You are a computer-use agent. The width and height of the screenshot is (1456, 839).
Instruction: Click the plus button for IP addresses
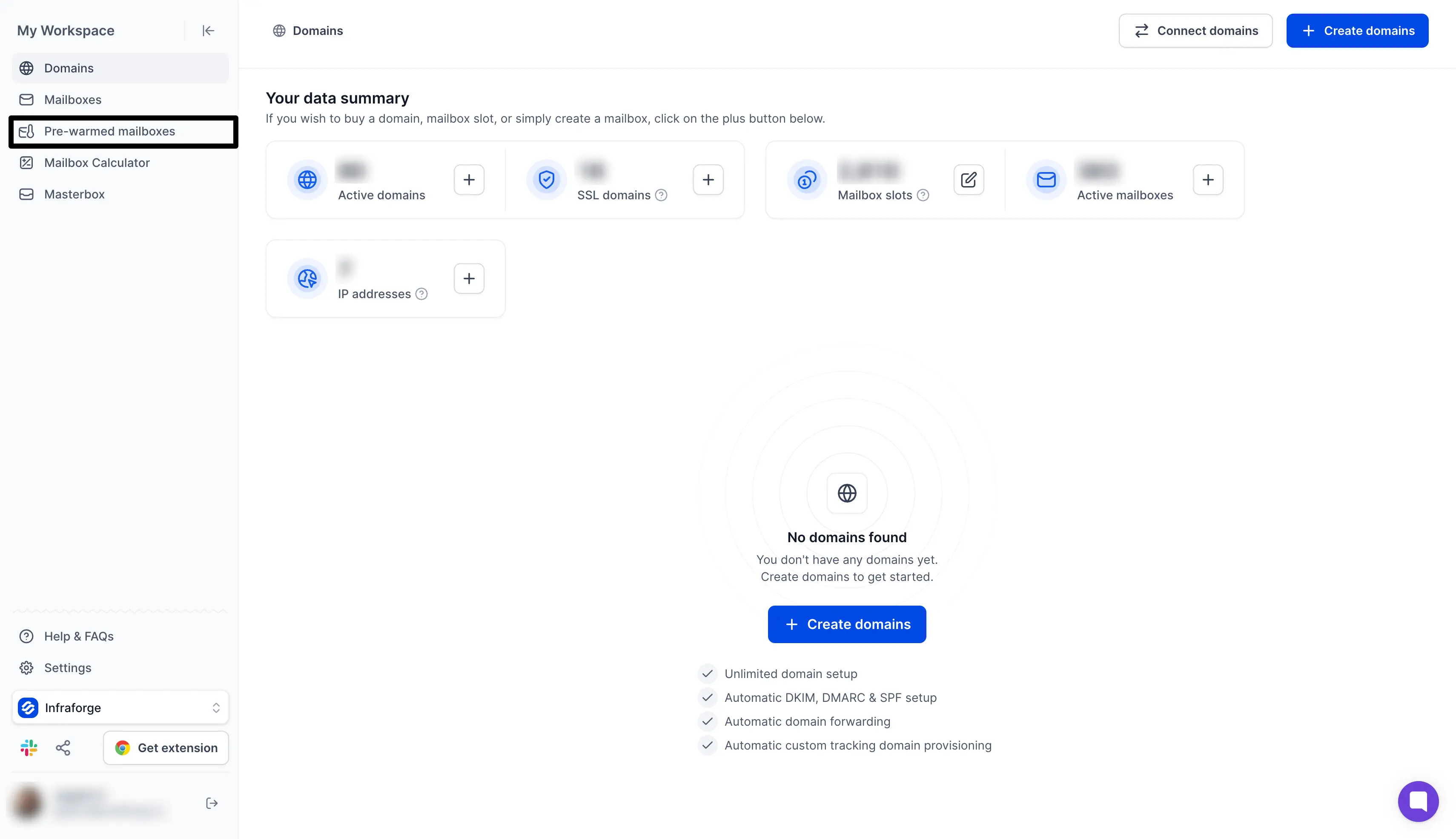[x=469, y=279]
